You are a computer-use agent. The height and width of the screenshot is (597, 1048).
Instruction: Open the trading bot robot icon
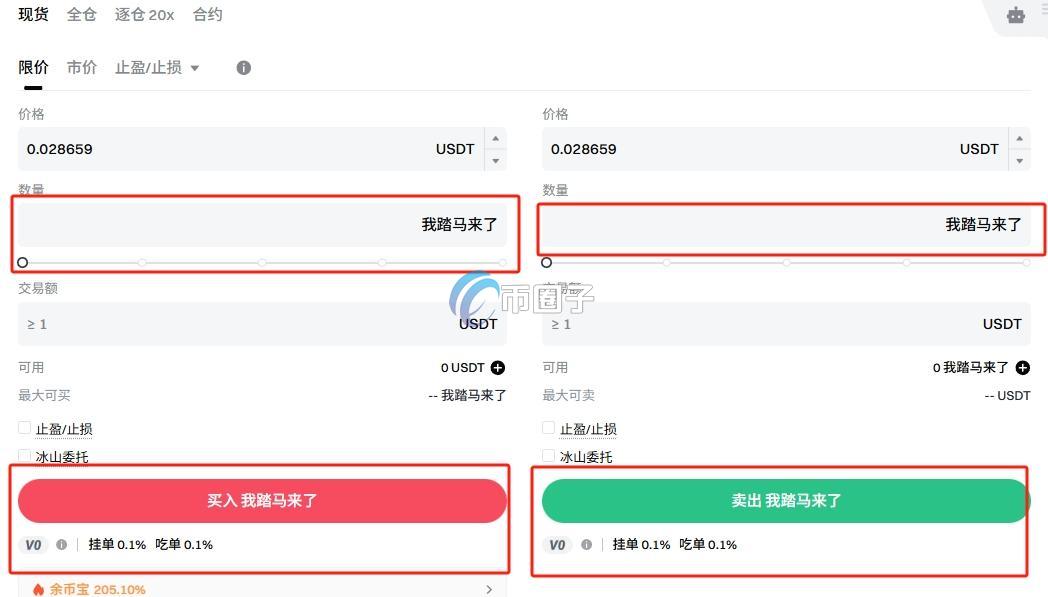click(1016, 16)
